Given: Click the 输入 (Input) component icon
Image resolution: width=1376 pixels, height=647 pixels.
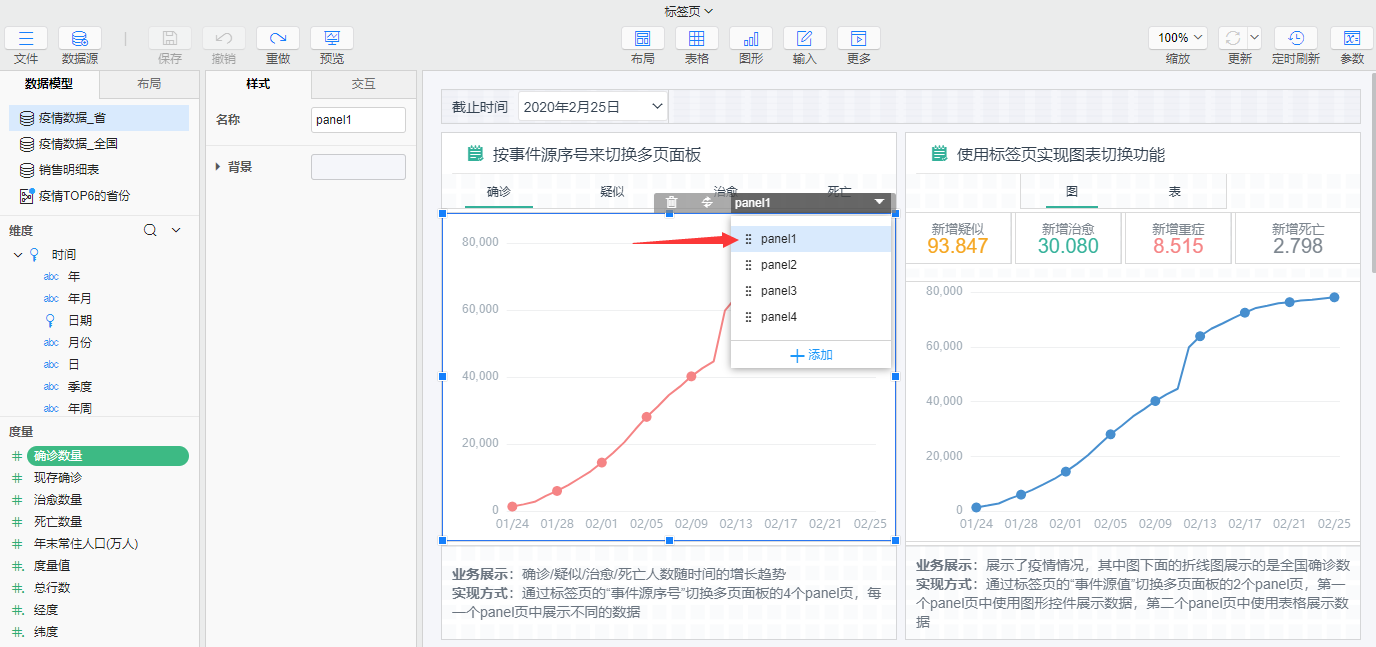Looking at the screenshot, I should [805, 39].
